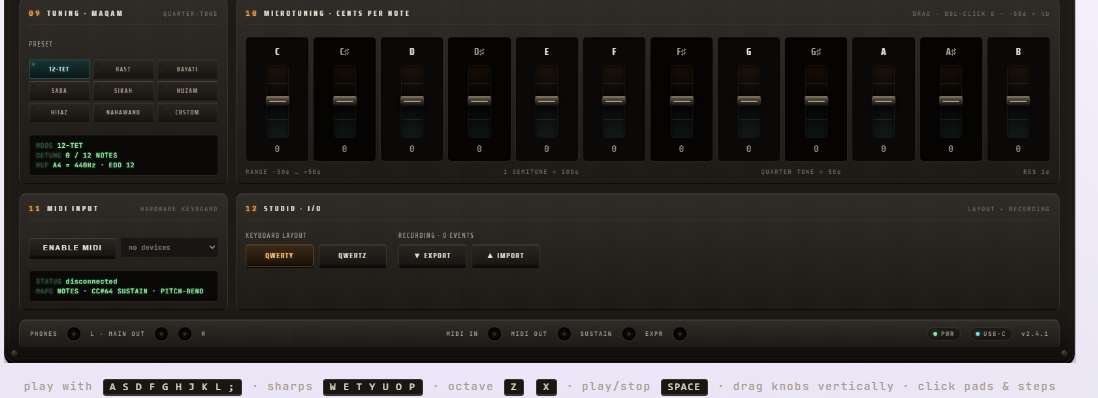Click the F note cents slider handle

pos(614,100)
